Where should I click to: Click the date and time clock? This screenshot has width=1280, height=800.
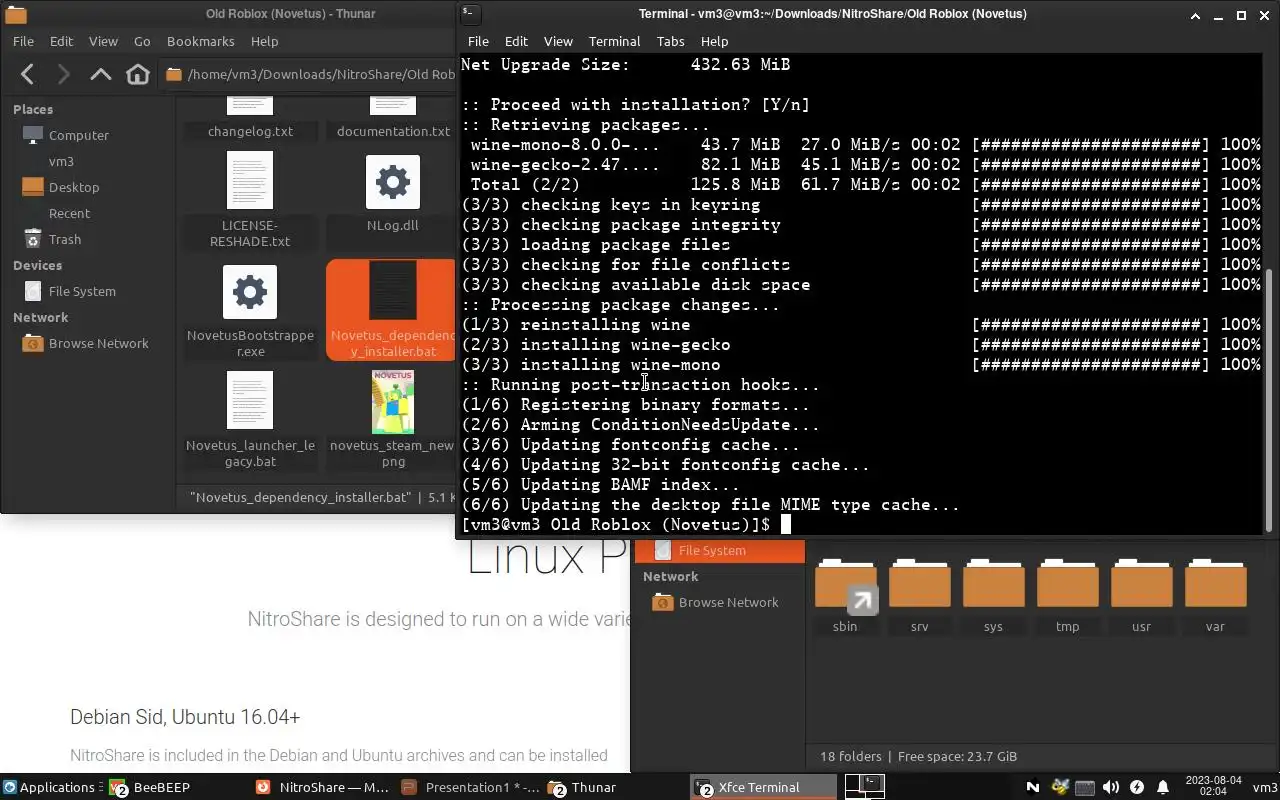pos(1212,787)
